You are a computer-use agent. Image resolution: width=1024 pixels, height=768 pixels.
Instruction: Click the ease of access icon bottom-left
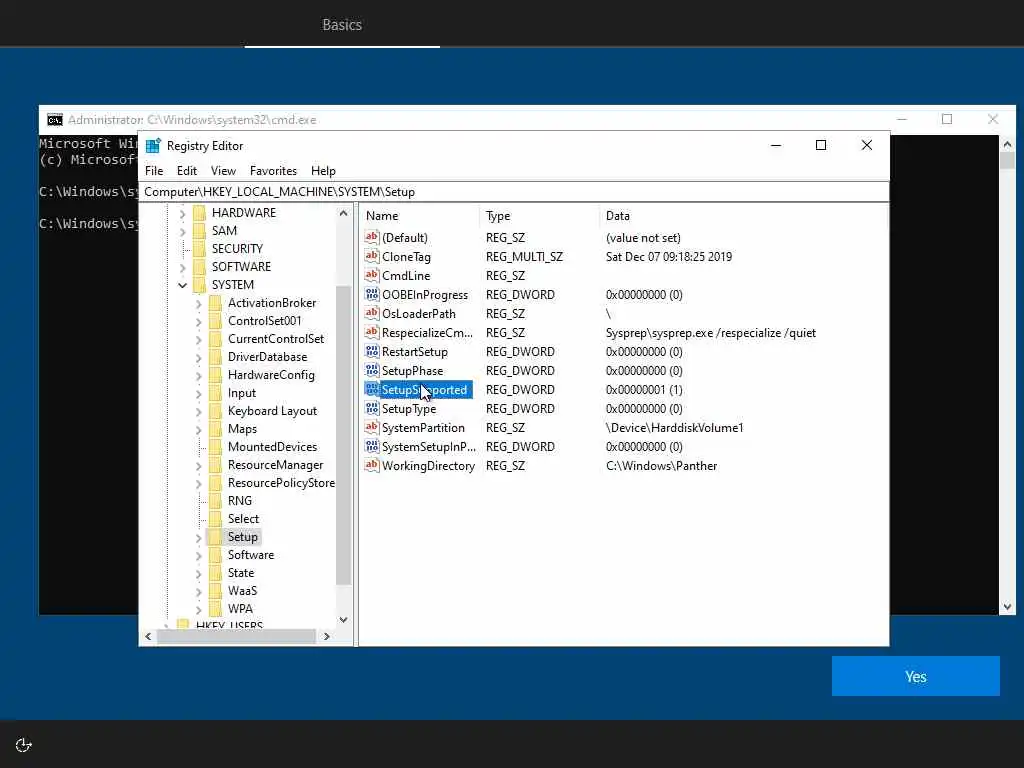[24, 745]
